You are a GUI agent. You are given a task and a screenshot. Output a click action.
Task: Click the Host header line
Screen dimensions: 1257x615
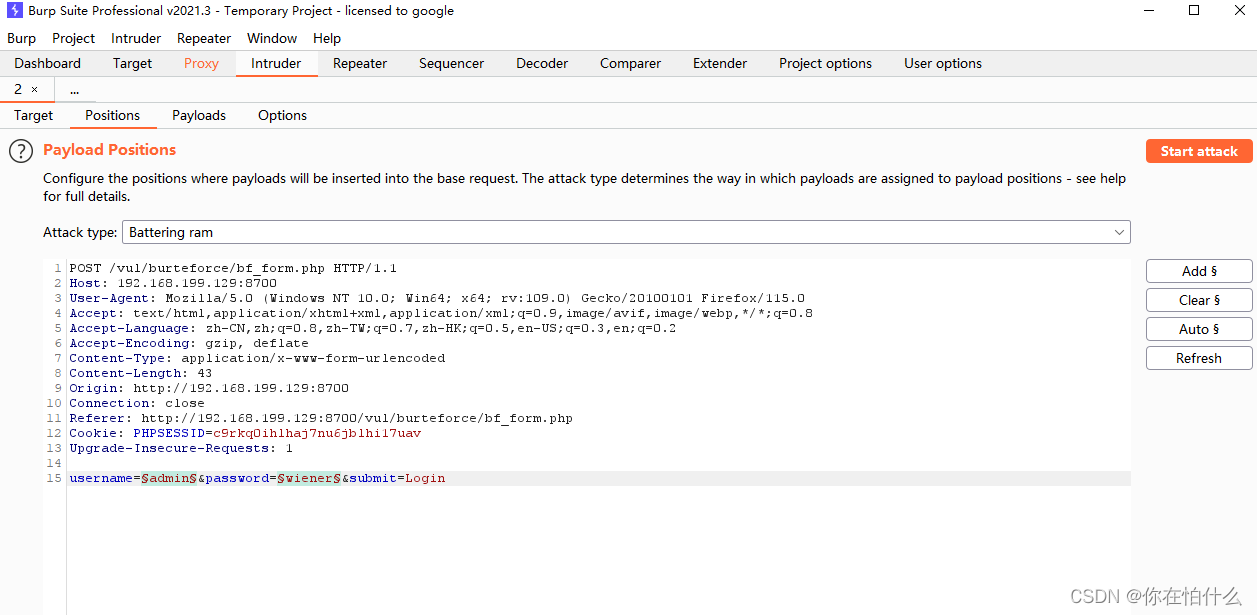point(173,283)
